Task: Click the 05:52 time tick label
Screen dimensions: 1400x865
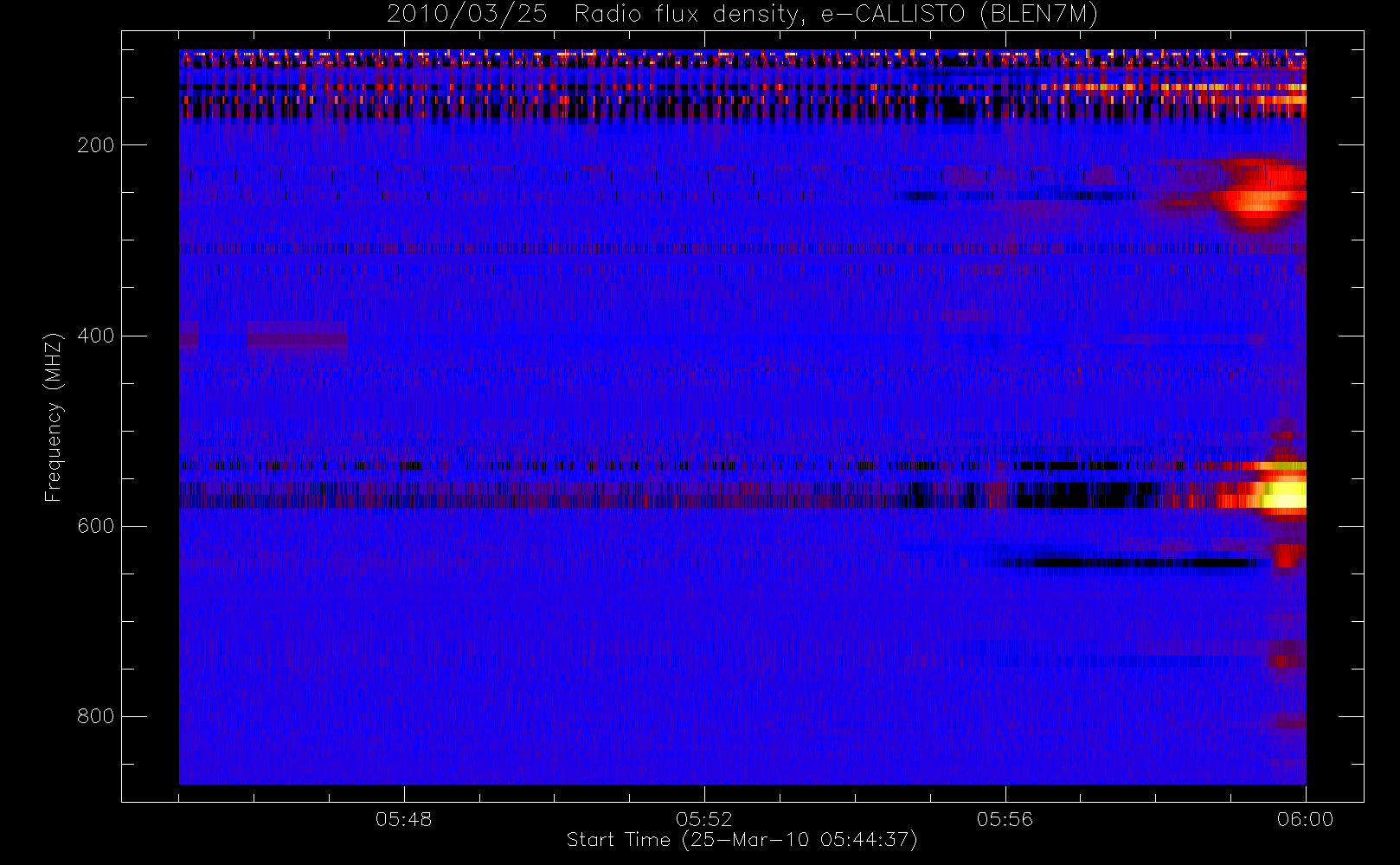Action: (704, 819)
